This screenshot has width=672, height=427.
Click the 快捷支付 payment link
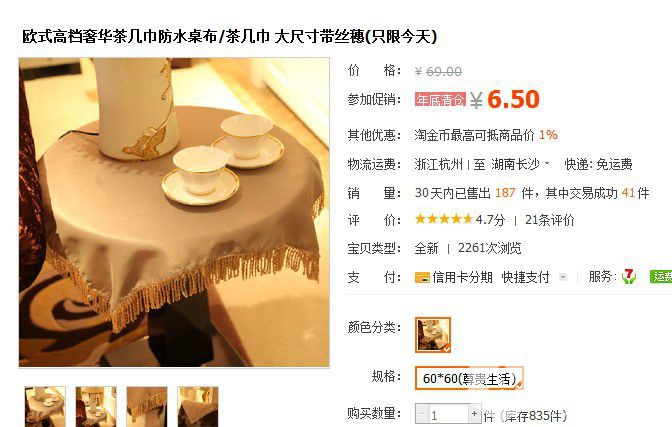tap(525, 277)
